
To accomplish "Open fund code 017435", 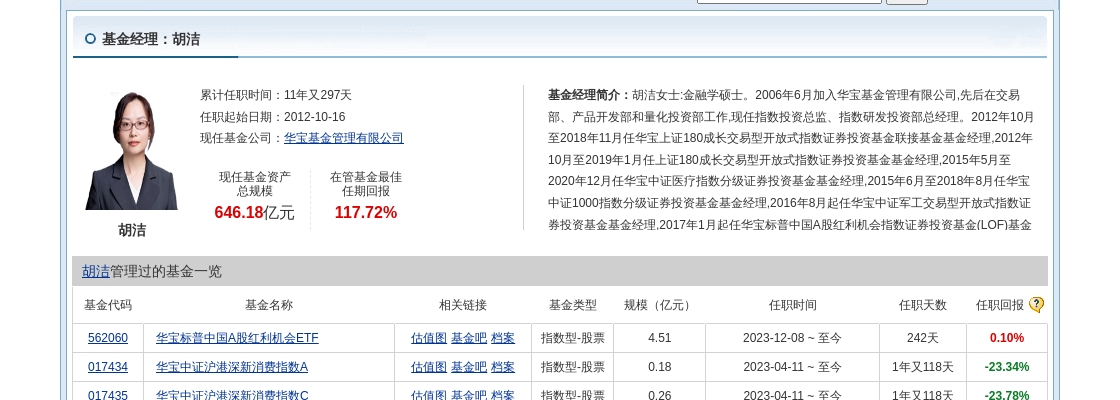I will [108, 395].
